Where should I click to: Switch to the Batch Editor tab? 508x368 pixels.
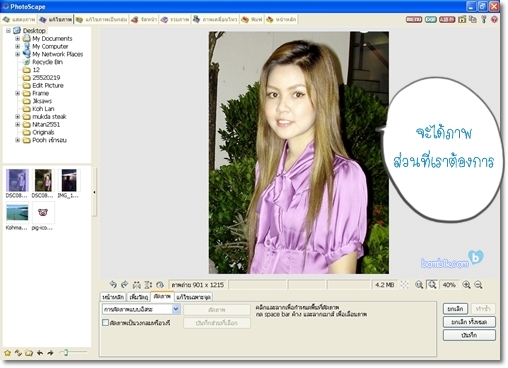101,20
